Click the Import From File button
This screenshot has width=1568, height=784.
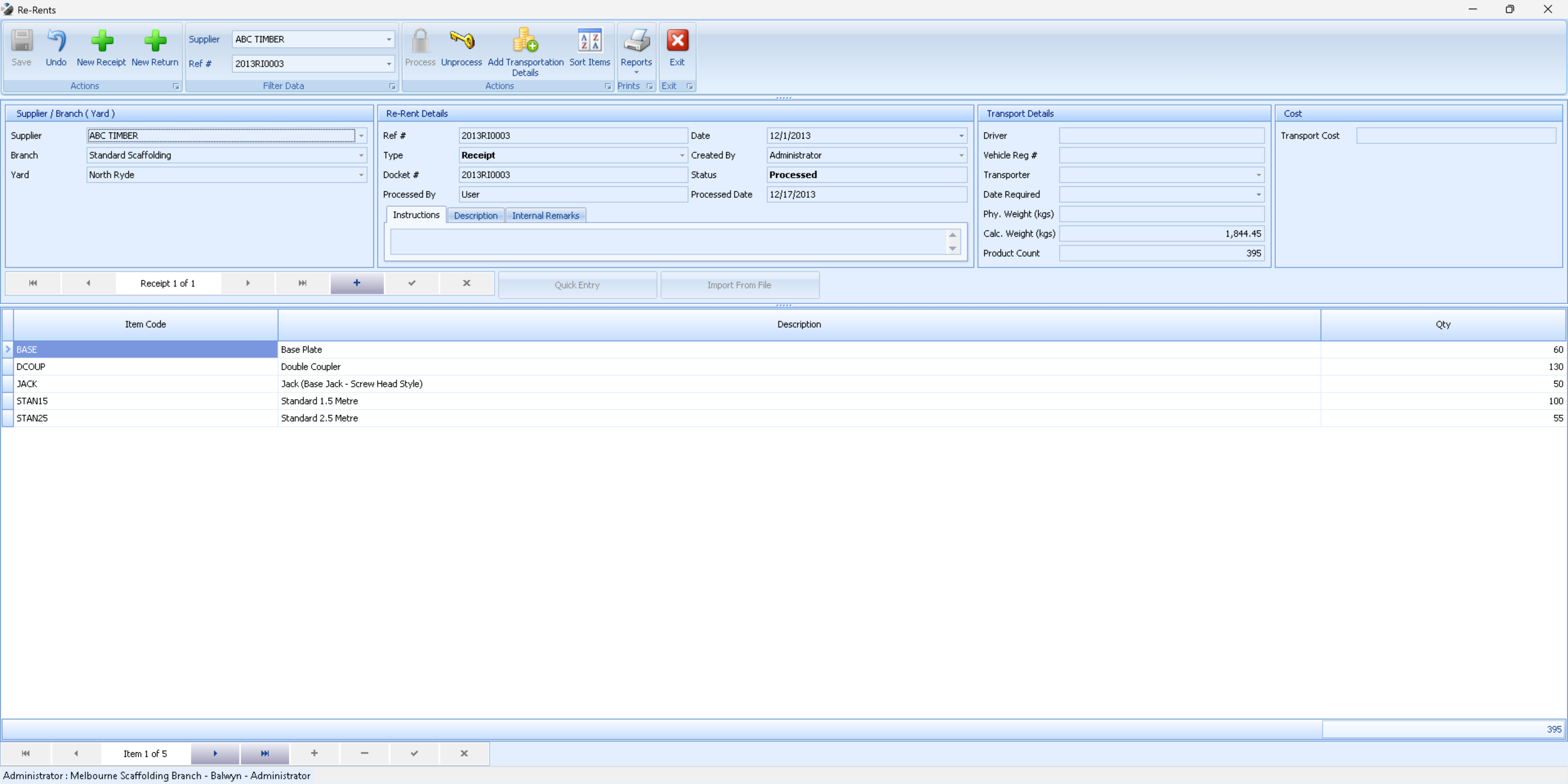(739, 285)
